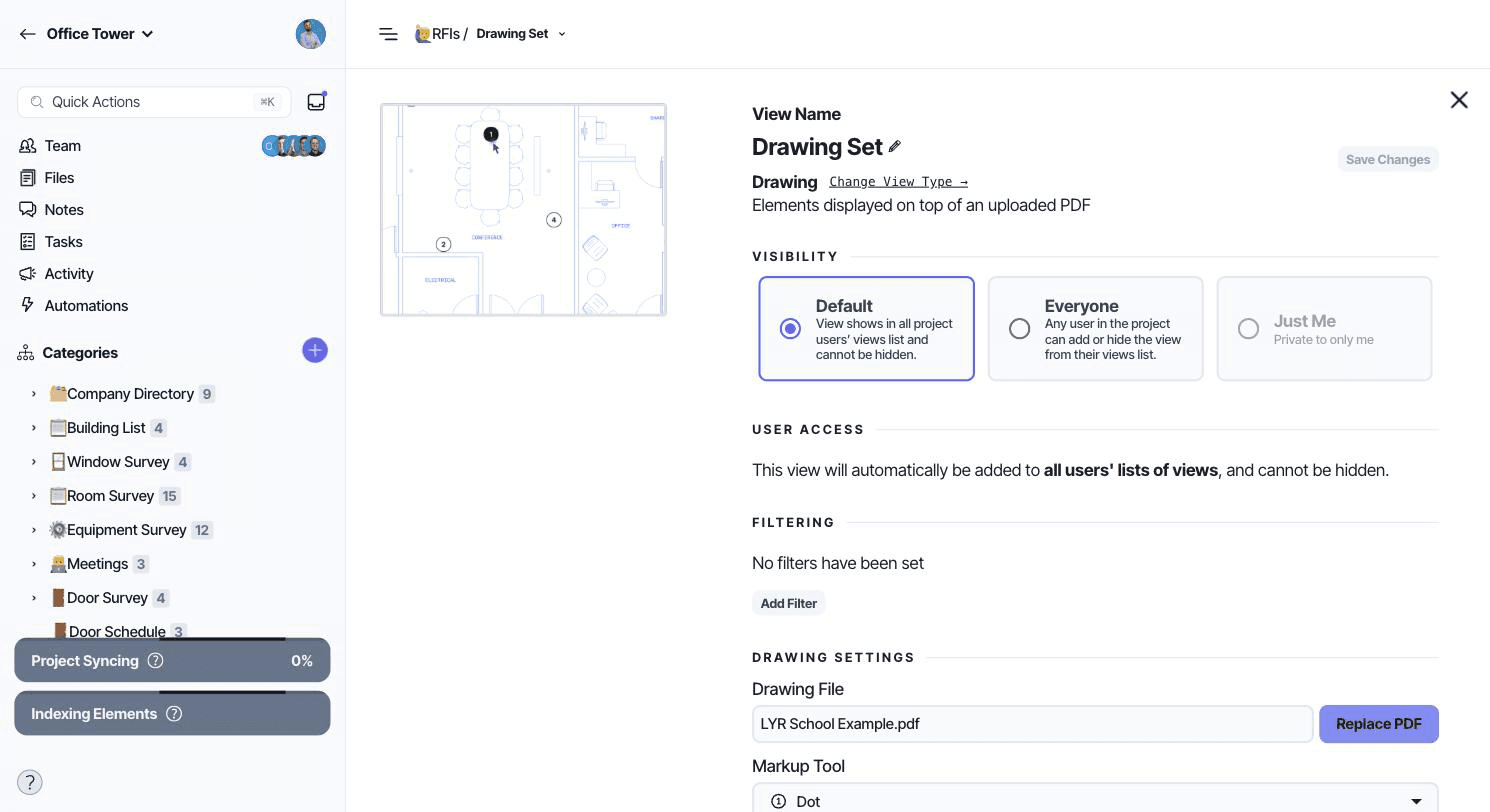
Task: Expand the Meetings category
Action: pos(34,564)
